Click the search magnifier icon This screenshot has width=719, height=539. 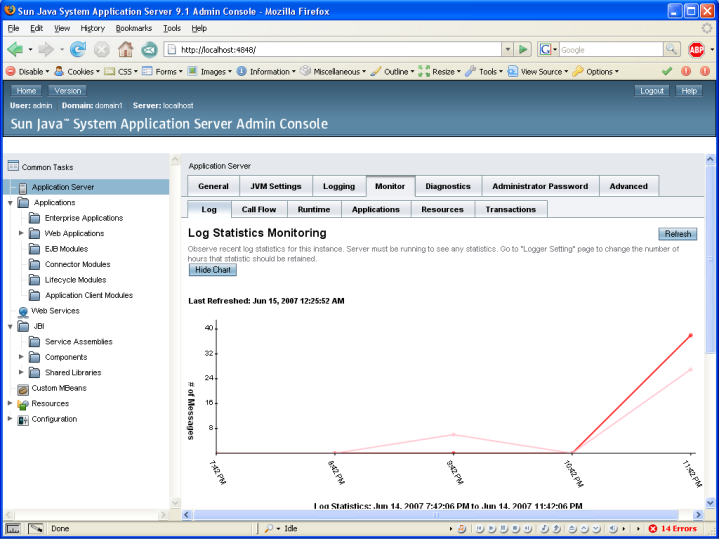pyautogui.click(x=672, y=50)
